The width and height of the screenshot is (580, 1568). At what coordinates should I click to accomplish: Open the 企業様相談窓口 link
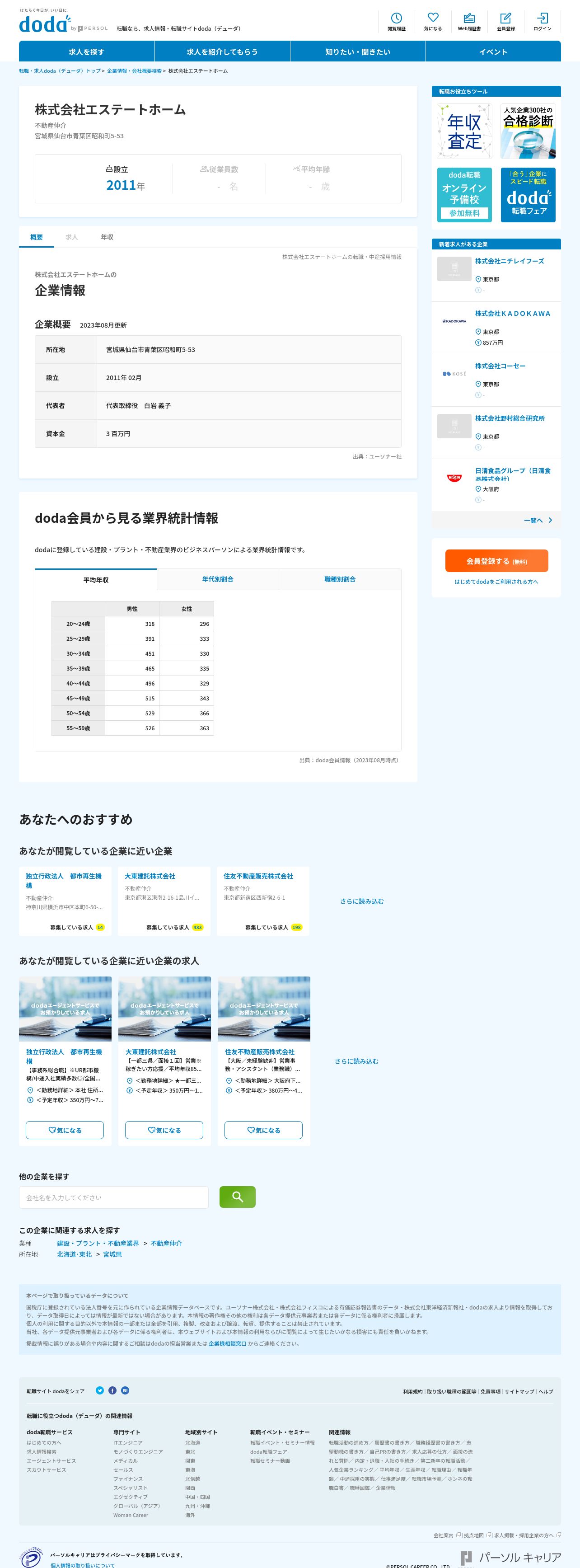click(228, 1343)
